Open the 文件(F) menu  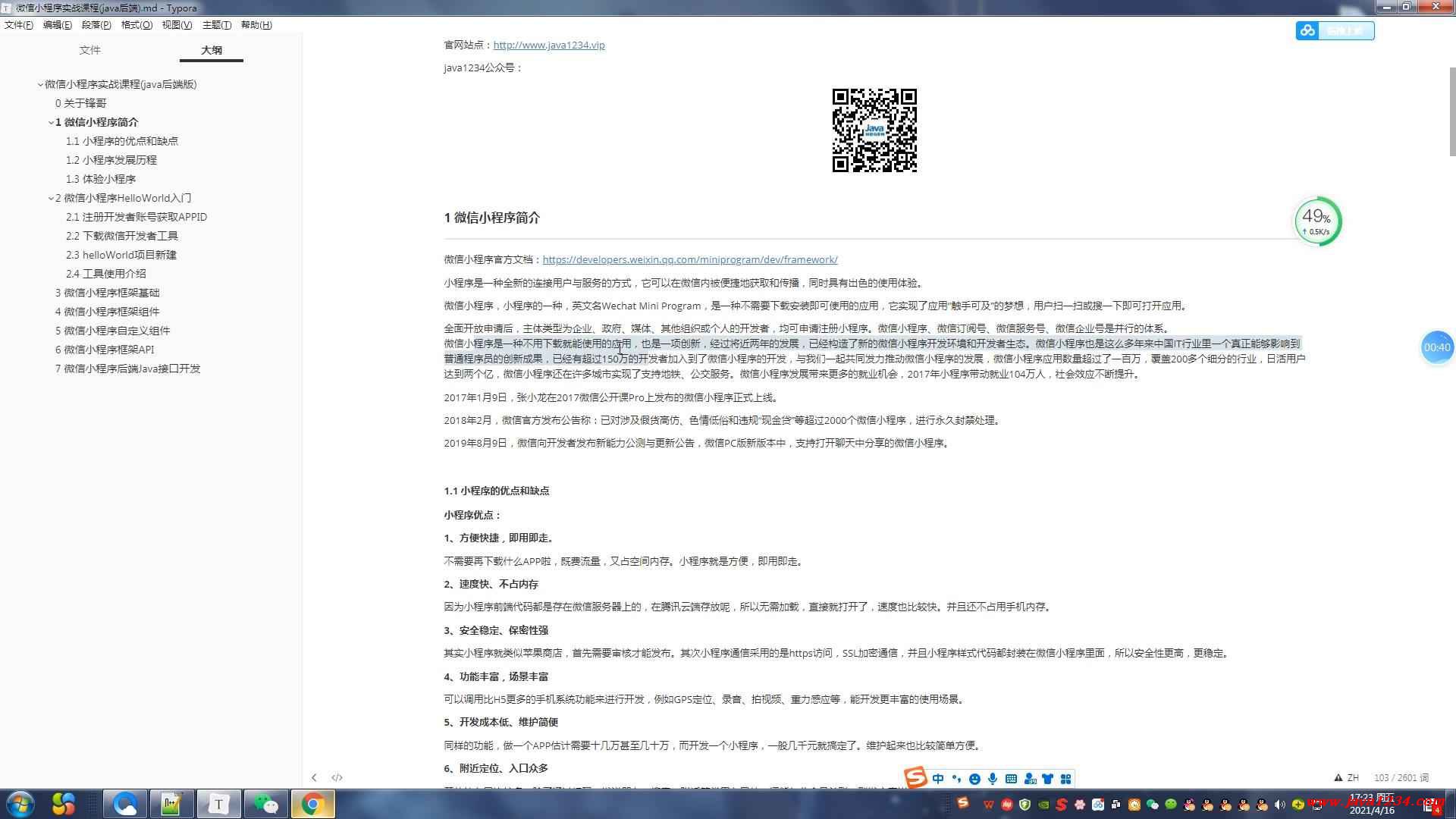click(x=19, y=25)
